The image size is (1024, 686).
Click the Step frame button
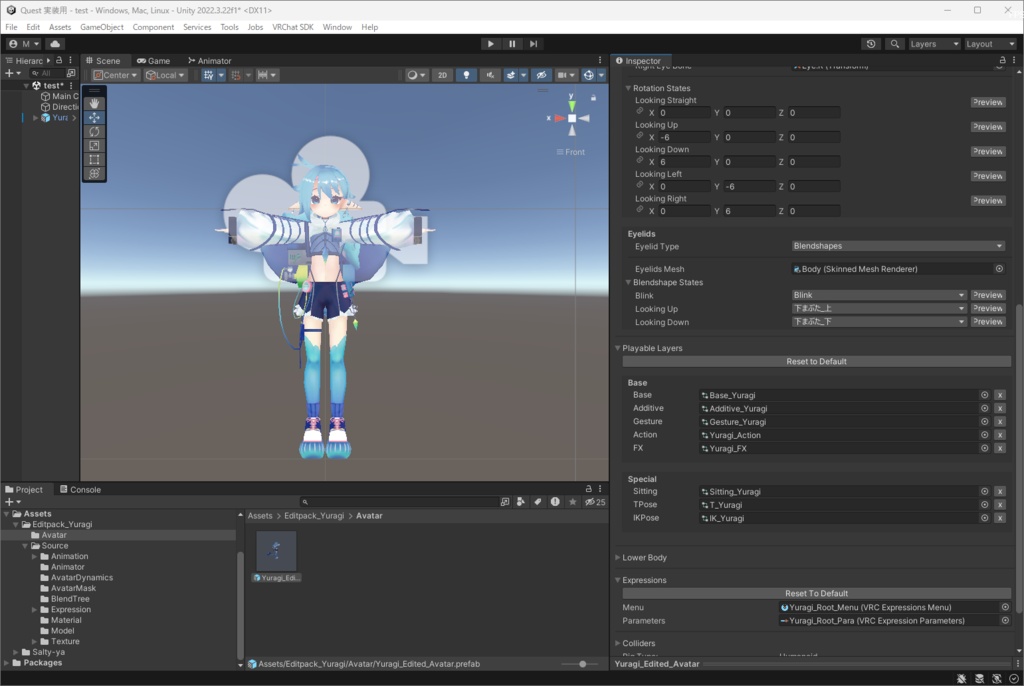(x=534, y=44)
